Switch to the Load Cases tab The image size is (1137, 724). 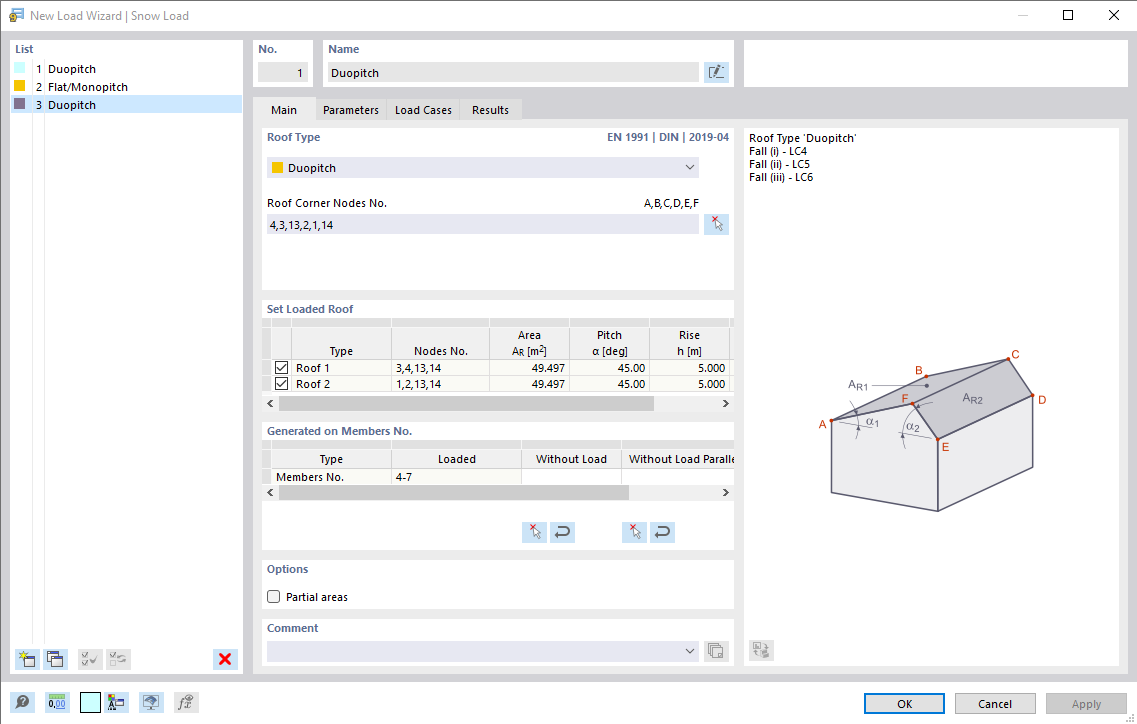point(422,109)
